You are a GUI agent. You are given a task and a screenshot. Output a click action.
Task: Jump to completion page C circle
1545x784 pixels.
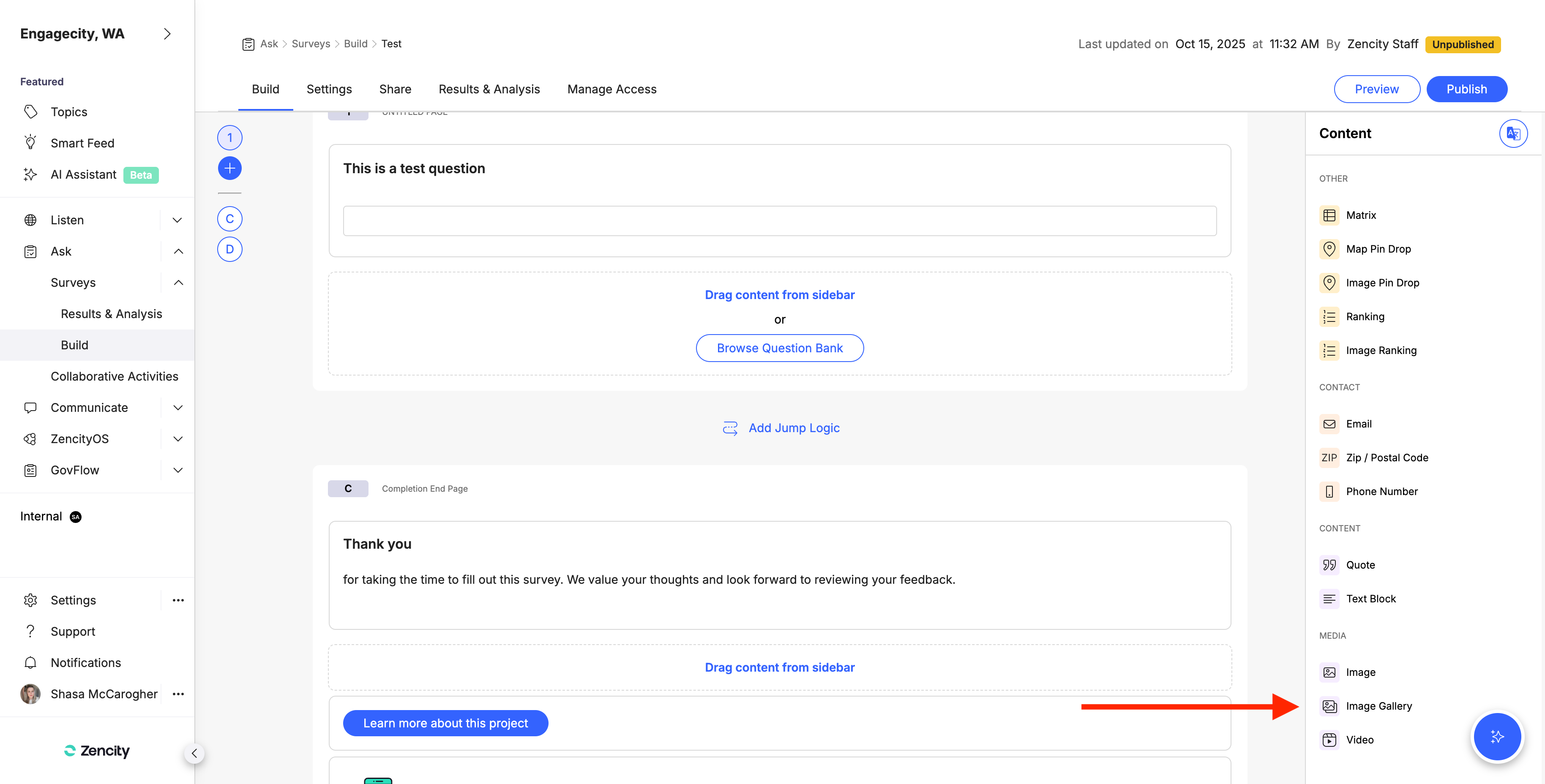click(230, 219)
